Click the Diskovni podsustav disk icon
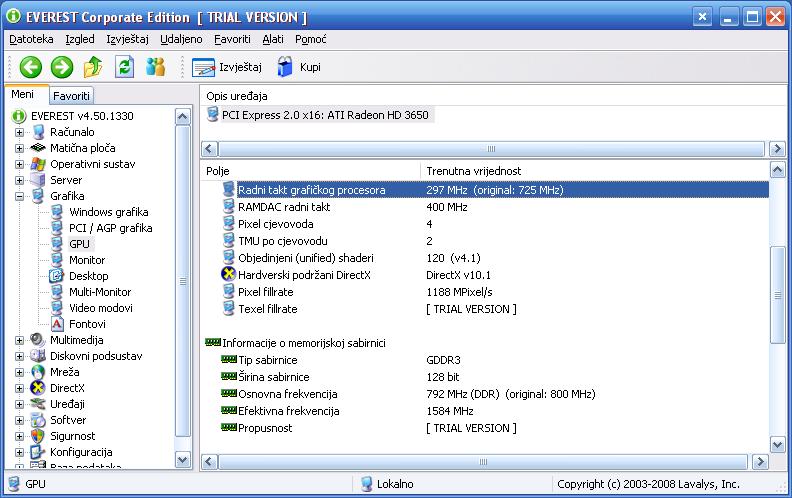The height and width of the screenshot is (498, 792). (x=38, y=356)
